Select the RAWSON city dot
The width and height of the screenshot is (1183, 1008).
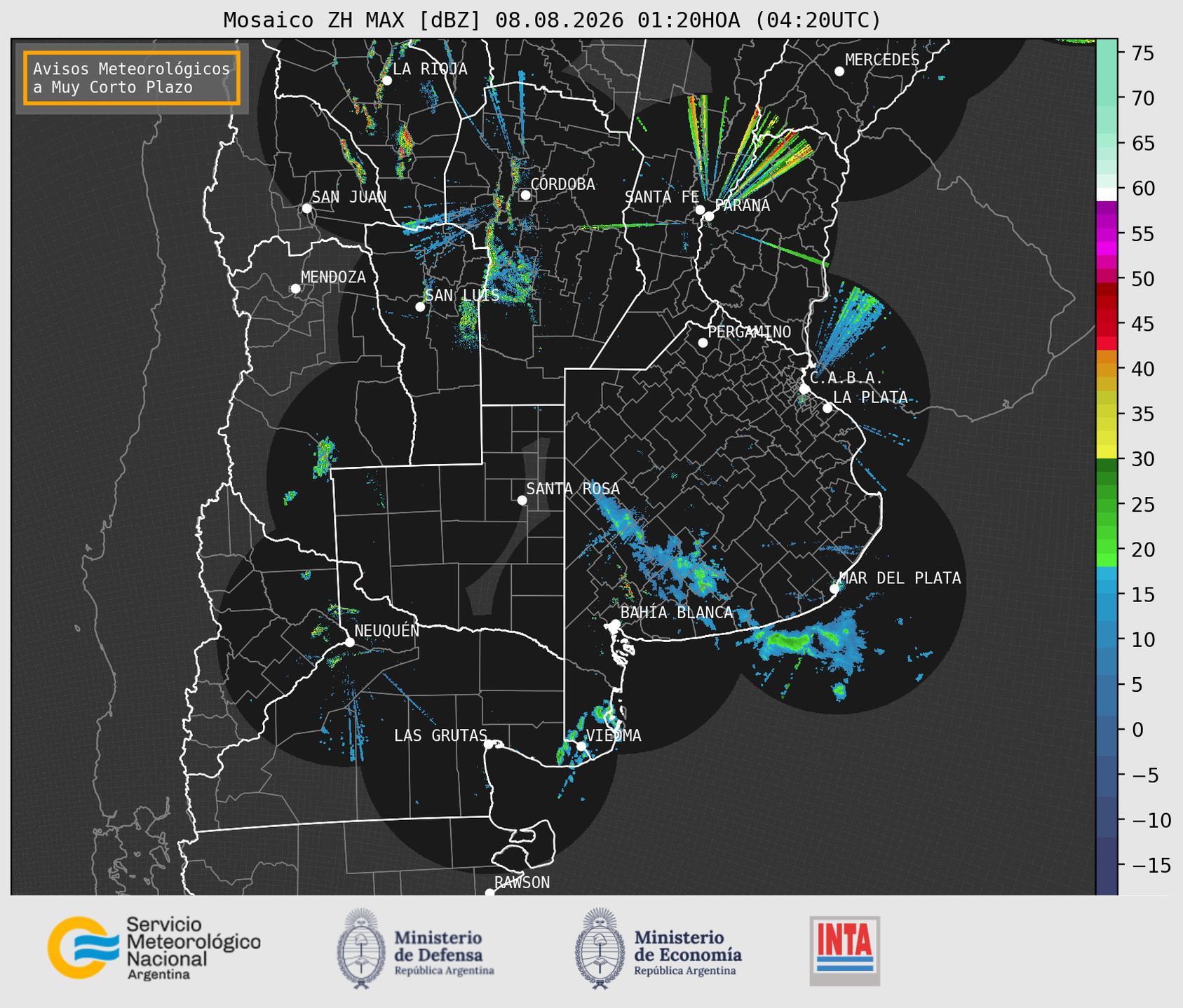coord(489,893)
